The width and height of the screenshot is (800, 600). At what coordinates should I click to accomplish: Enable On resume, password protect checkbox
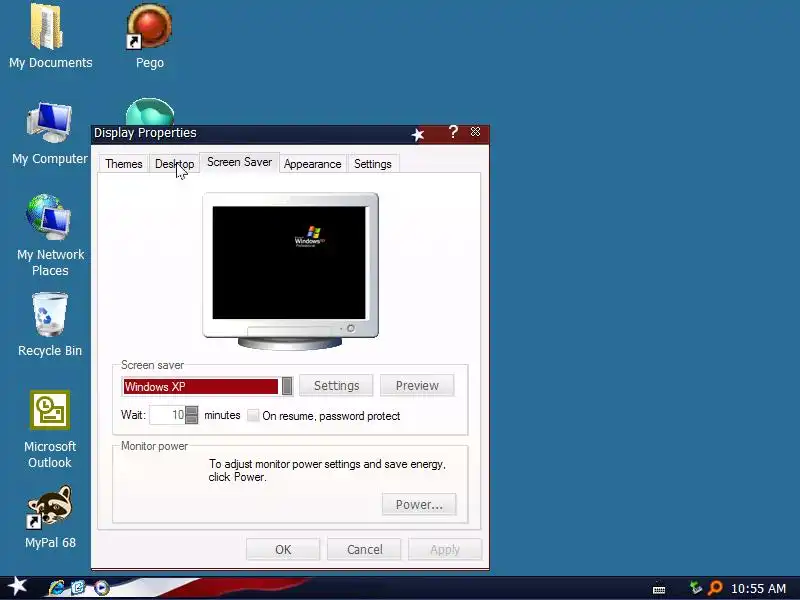pyautogui.click(x=253, y=415)
